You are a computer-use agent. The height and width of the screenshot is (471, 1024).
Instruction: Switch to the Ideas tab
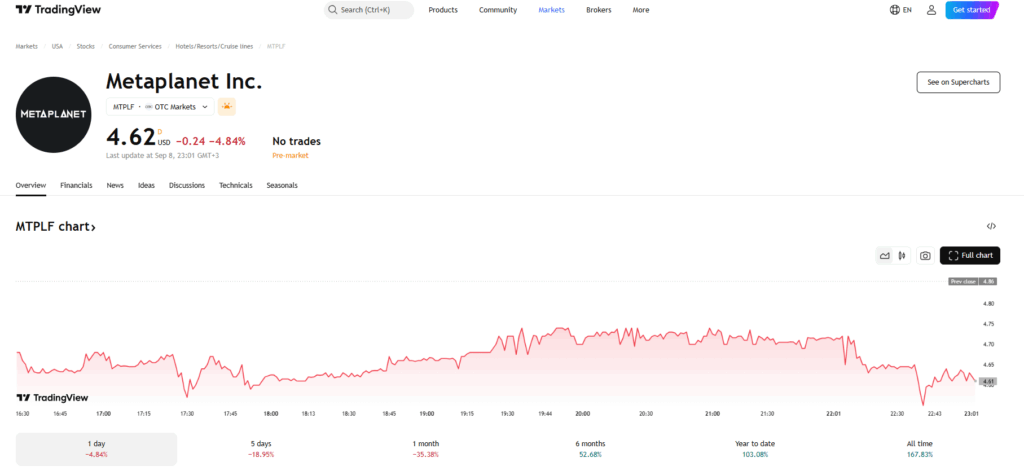pyautogui.click(x=146, y=186)
